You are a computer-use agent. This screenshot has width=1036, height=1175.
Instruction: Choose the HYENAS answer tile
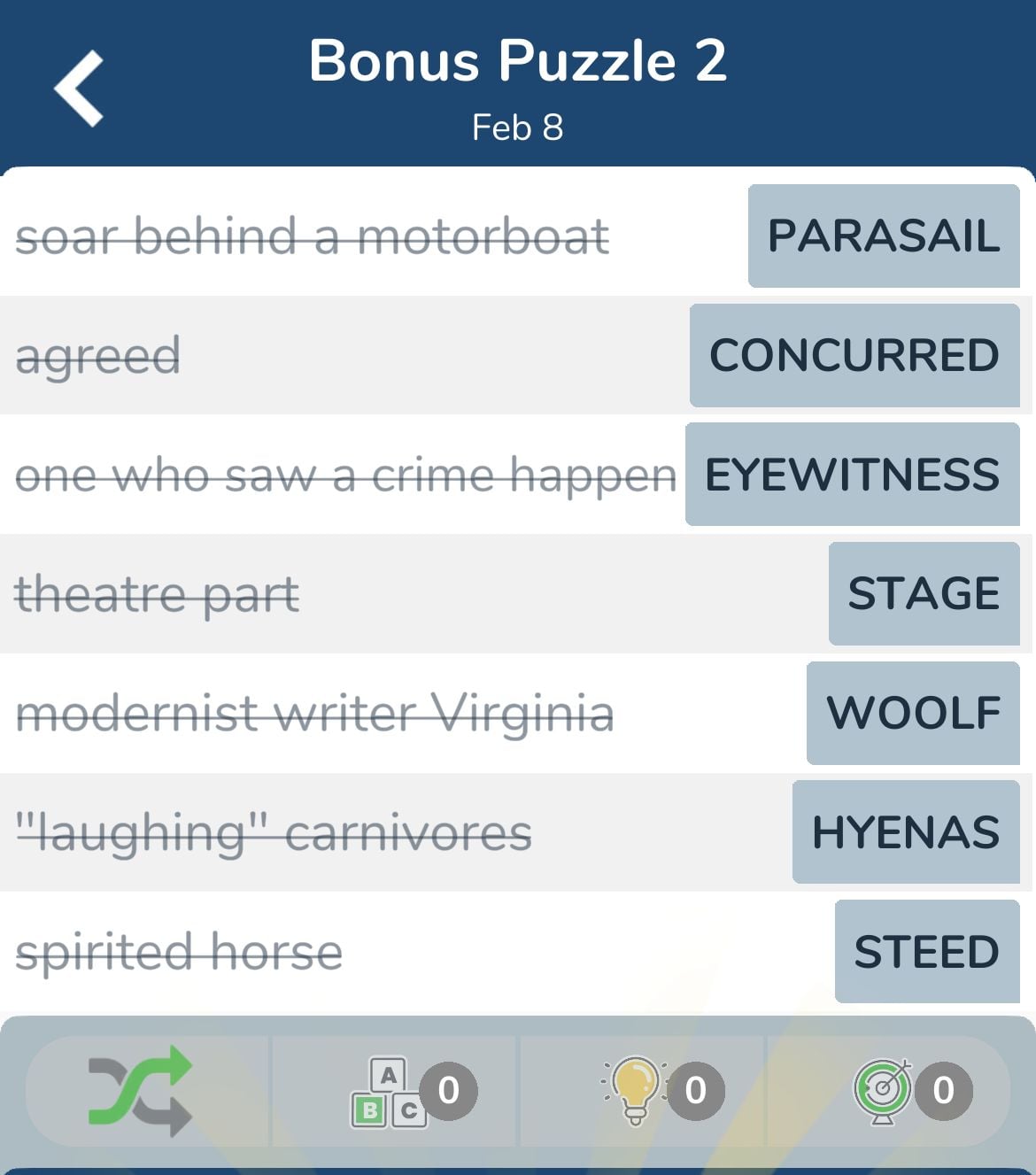coord(906,832)
